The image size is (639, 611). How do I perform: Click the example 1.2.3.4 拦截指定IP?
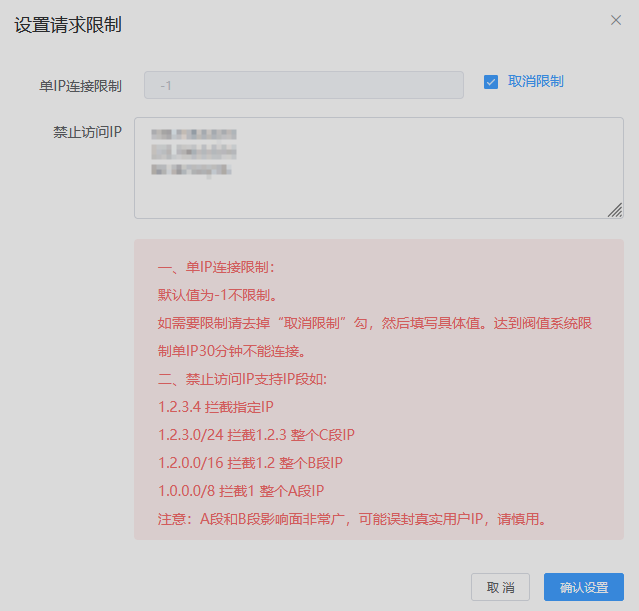(216, 407)
